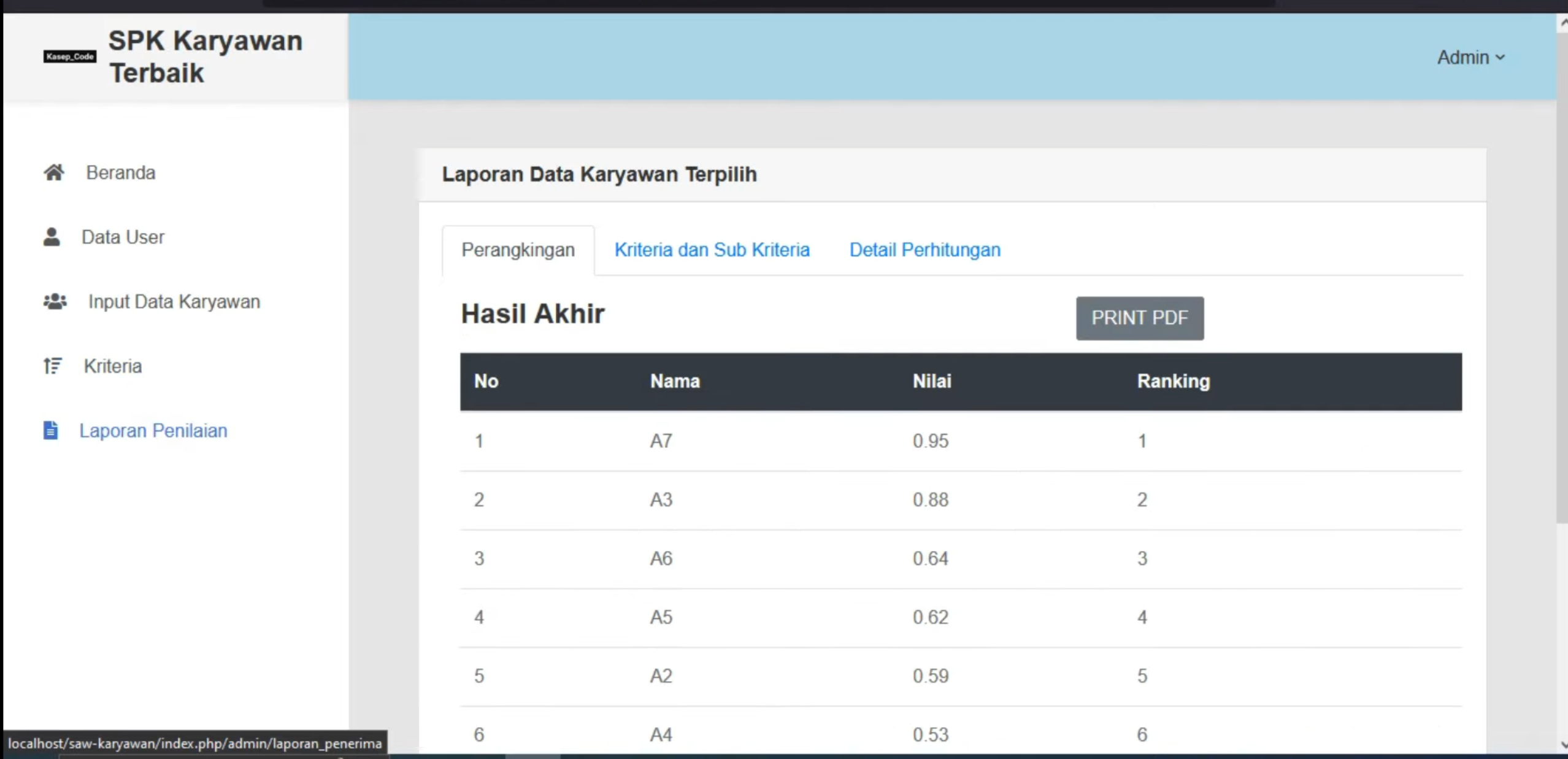Select name cell A2
The image size is (1568, 759).
tap(661, 676)
